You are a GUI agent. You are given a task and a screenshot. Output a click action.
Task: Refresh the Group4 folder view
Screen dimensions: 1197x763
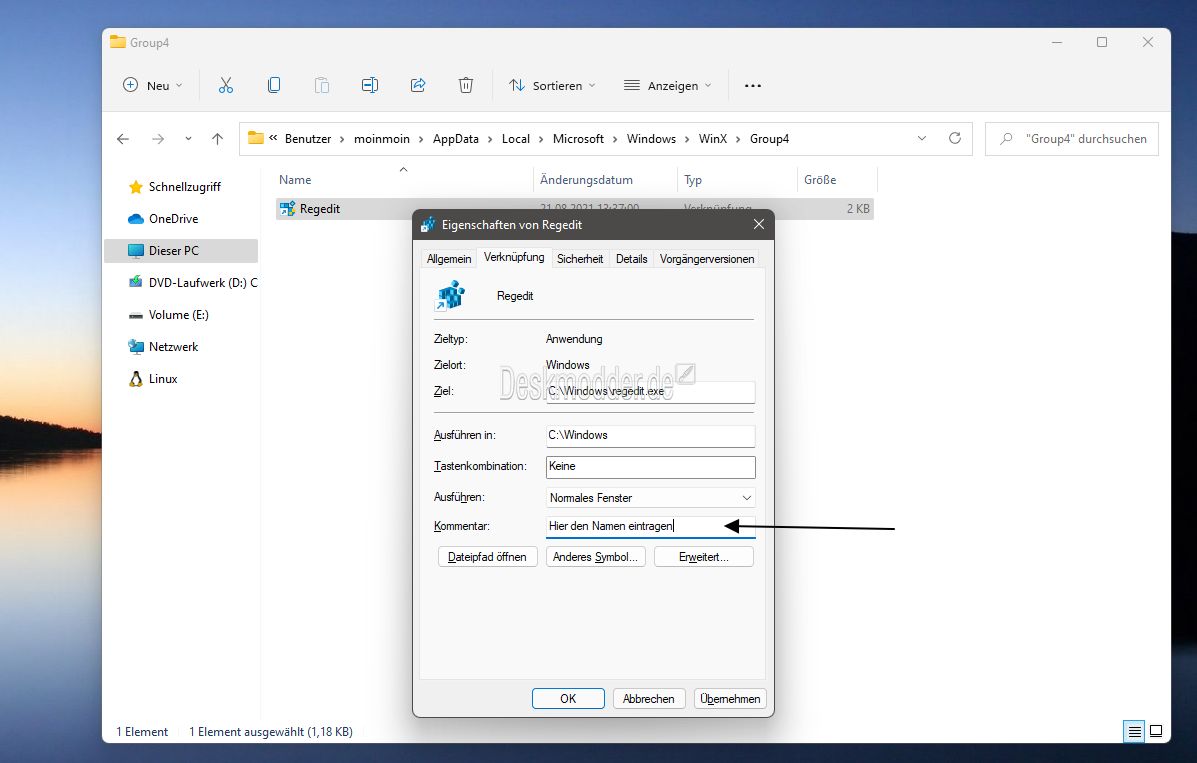coord(954,138)
